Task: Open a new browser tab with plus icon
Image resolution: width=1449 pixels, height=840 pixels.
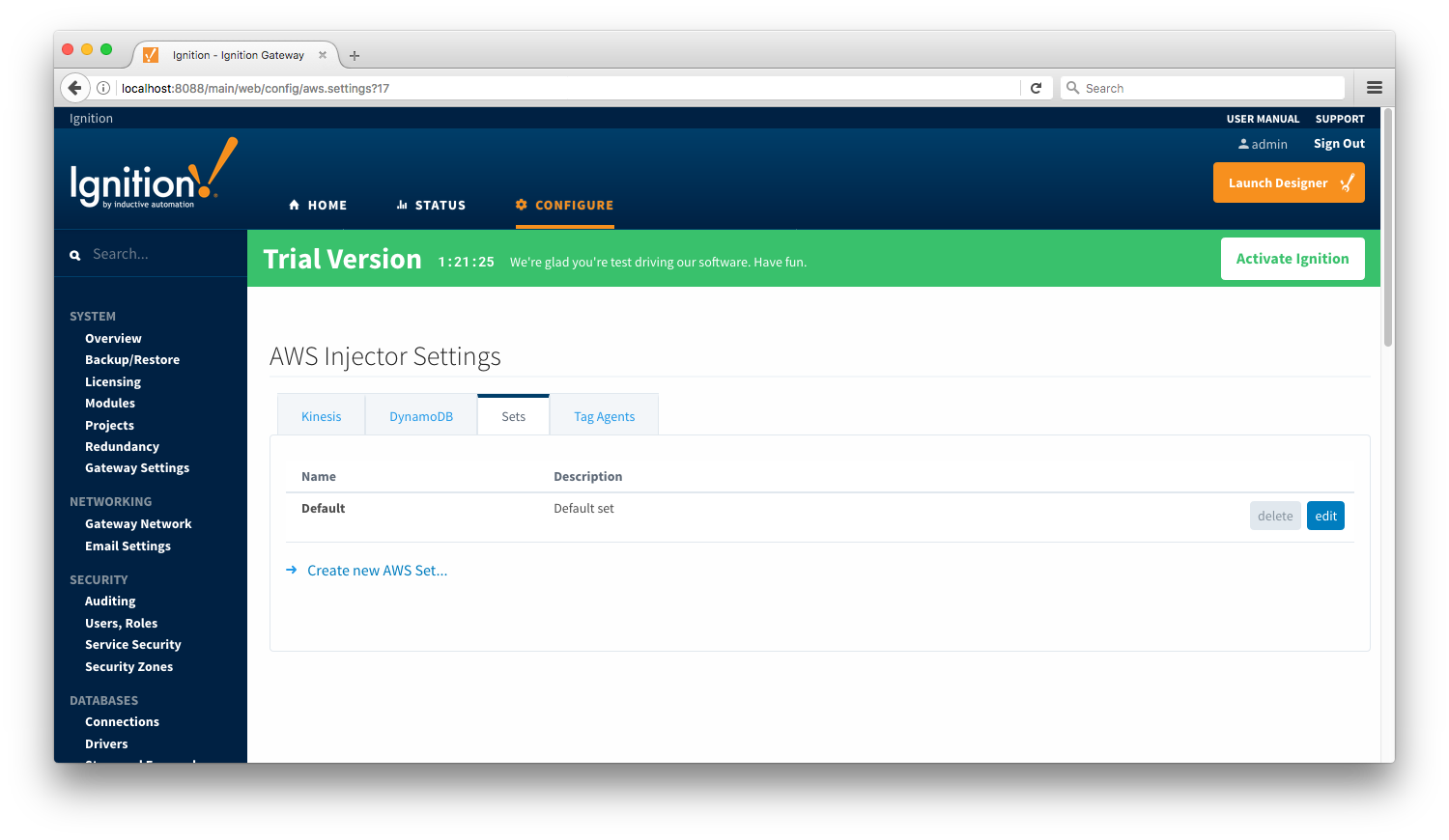Action: 355,56
